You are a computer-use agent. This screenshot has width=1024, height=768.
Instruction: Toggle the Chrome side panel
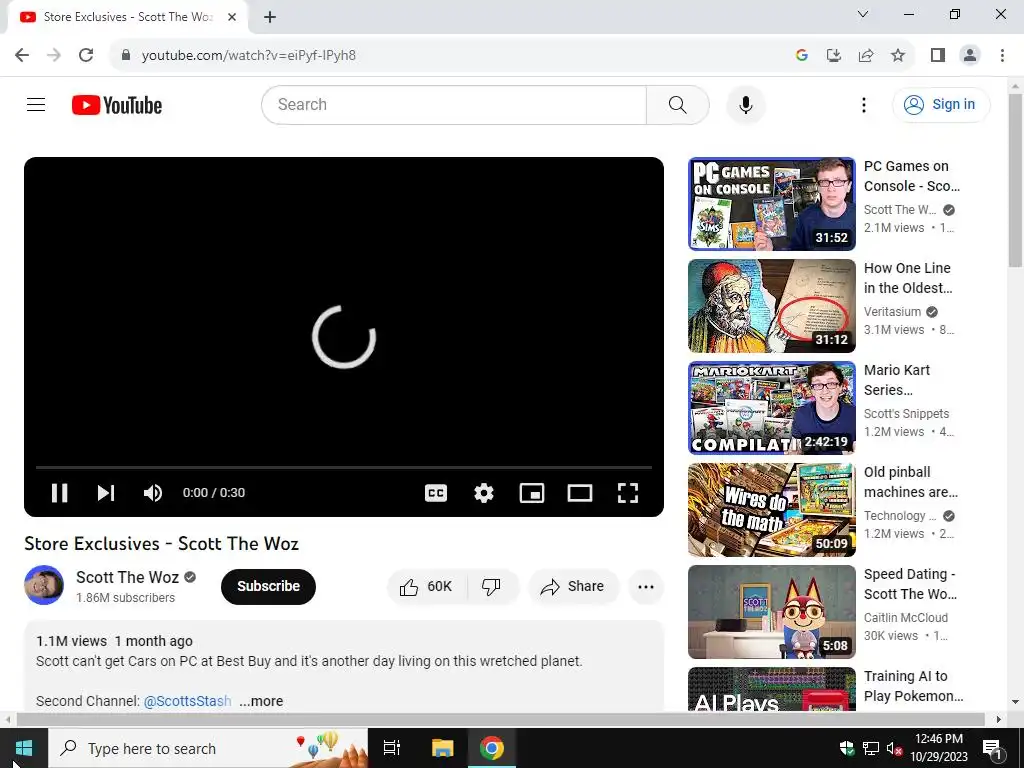click(x=938, y=55)
